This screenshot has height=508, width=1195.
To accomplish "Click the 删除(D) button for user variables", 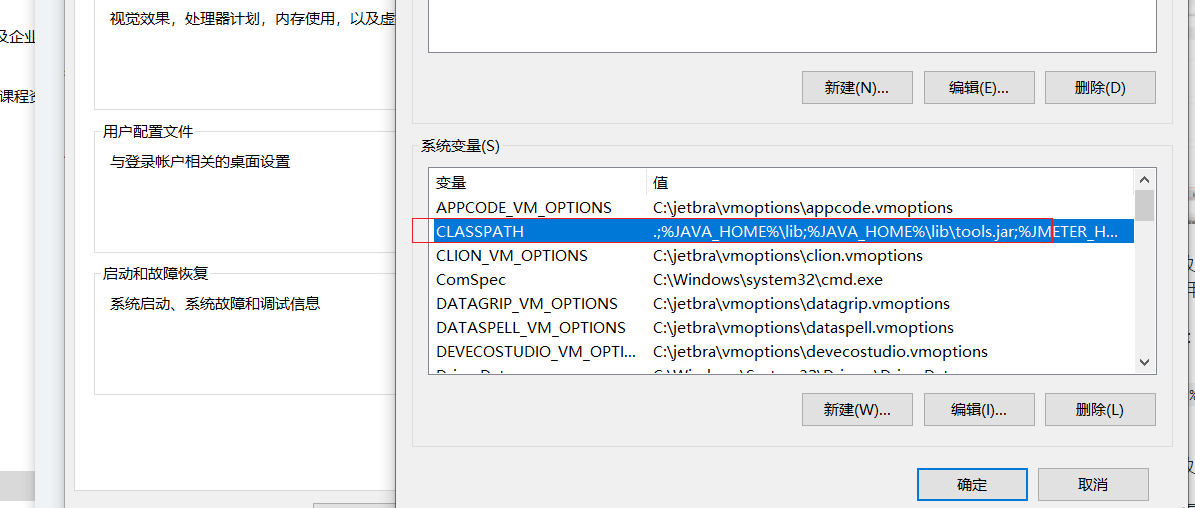I will [x=1100, y=87].
